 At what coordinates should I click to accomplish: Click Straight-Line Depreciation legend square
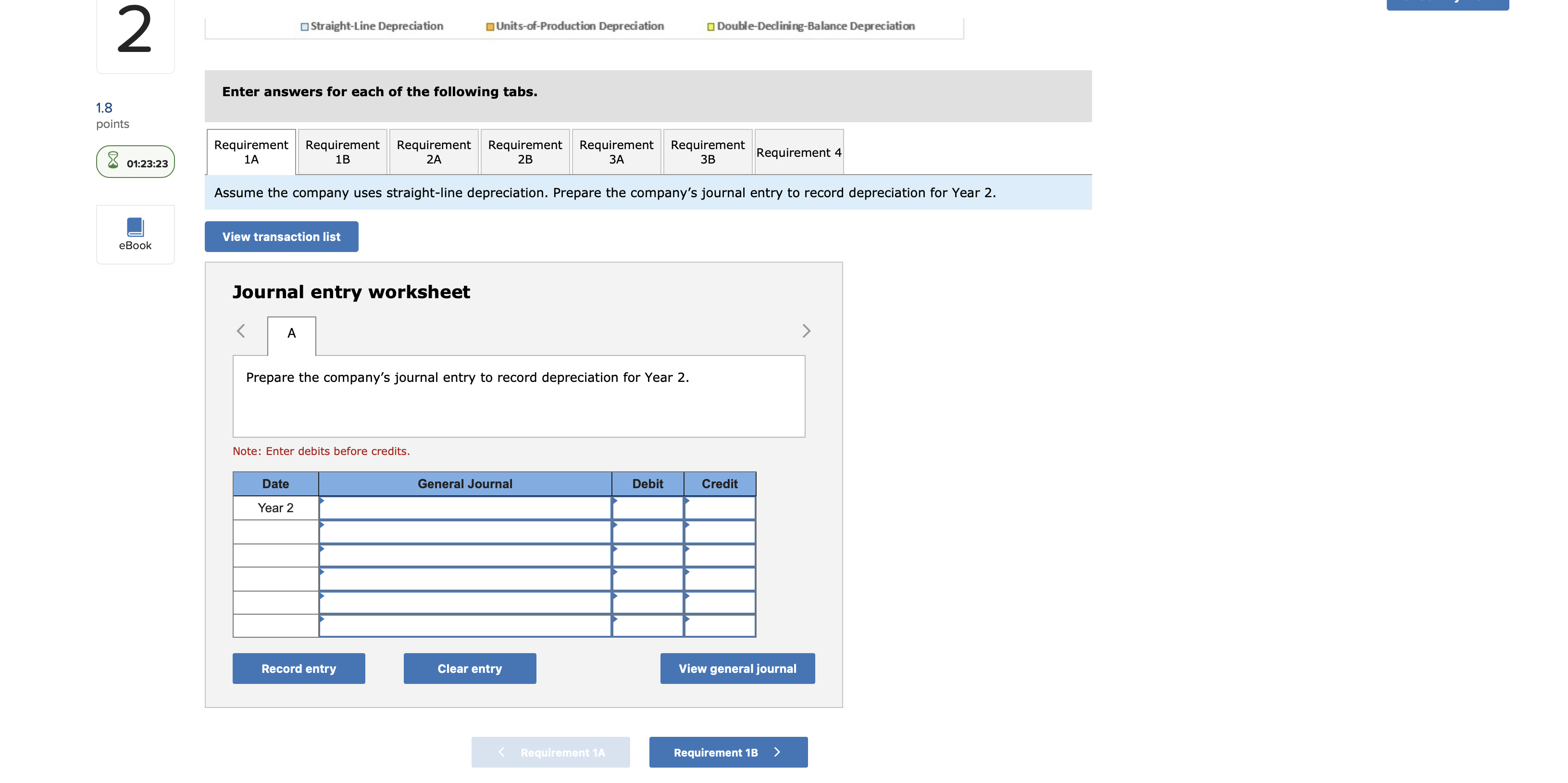tap(304, 27)
